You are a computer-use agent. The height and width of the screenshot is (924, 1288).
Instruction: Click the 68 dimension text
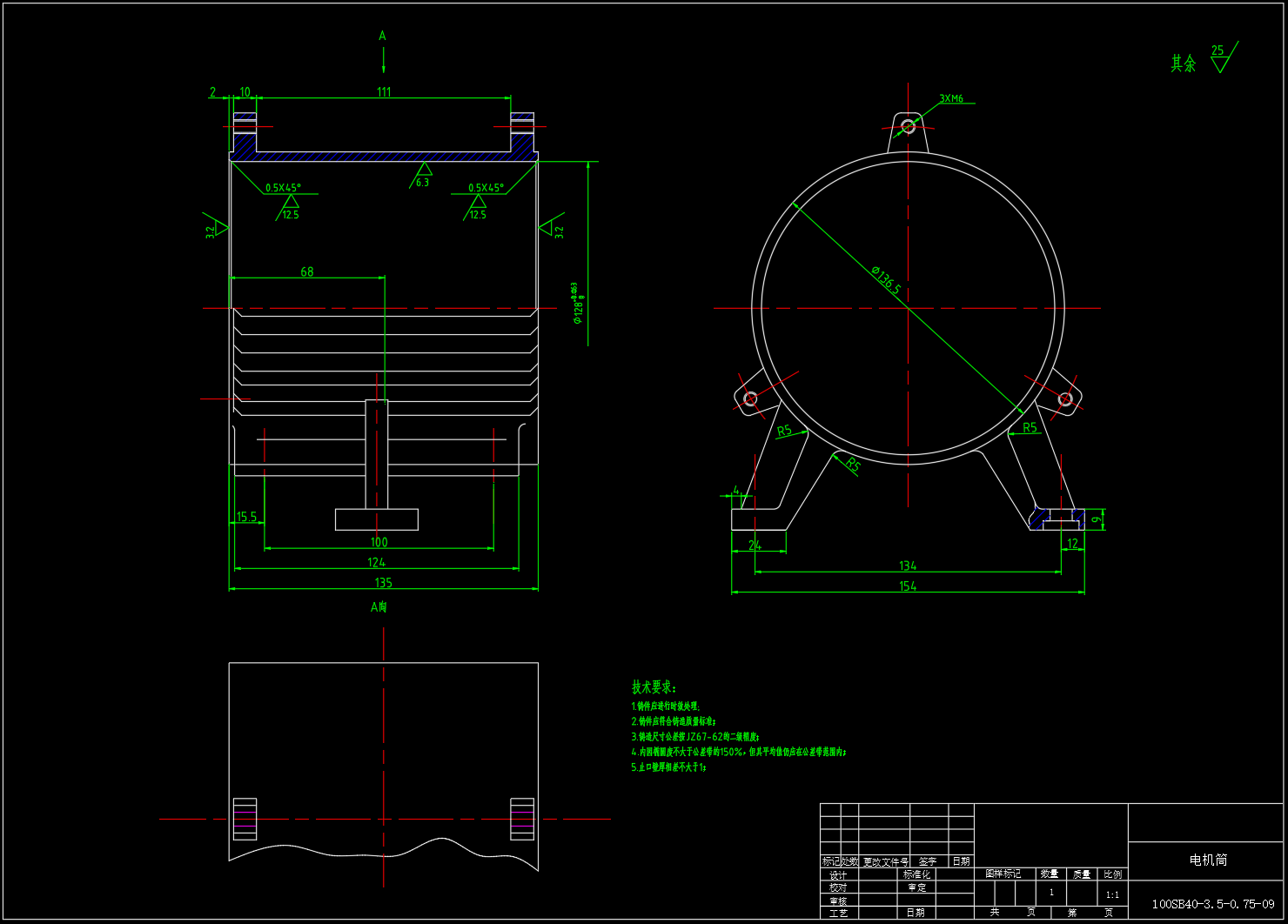pos(307,271)
